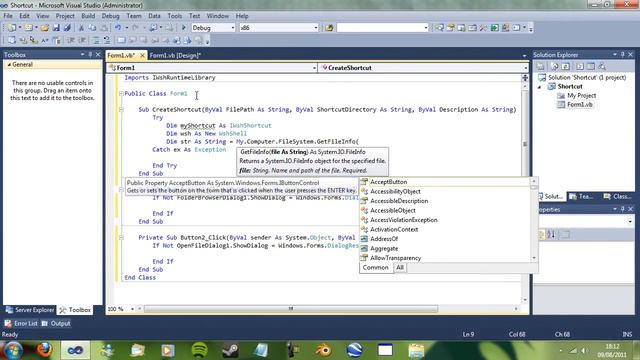Pin the Toolbox panel

(x=90, y=54)
